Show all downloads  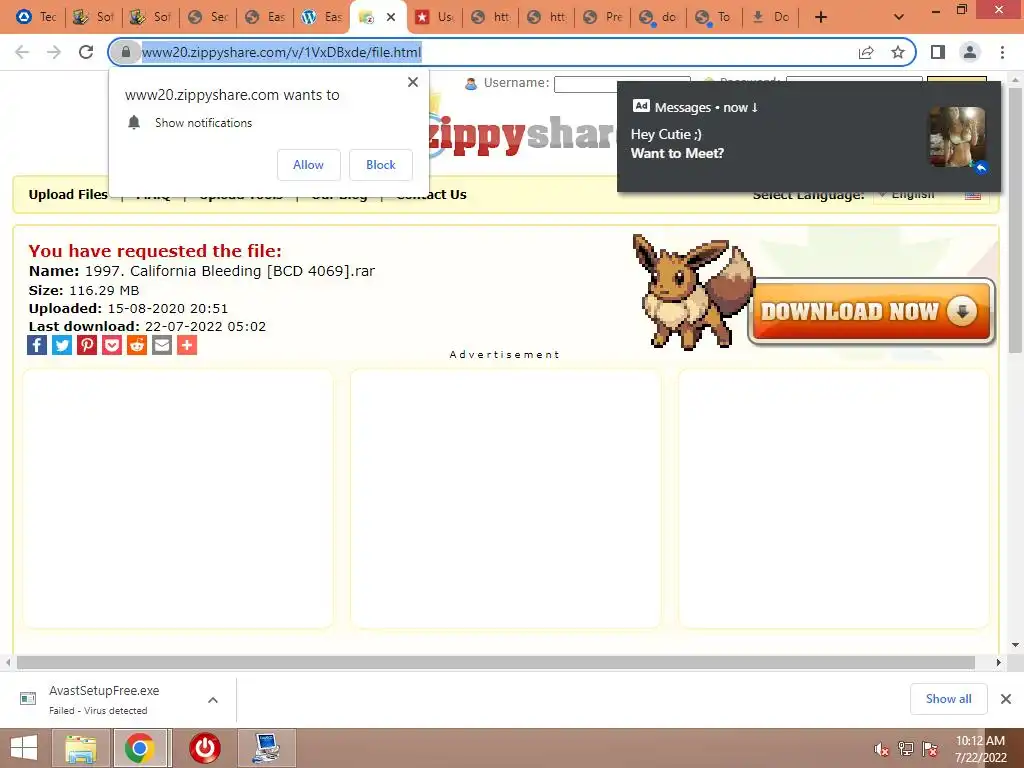pos(948,699)
